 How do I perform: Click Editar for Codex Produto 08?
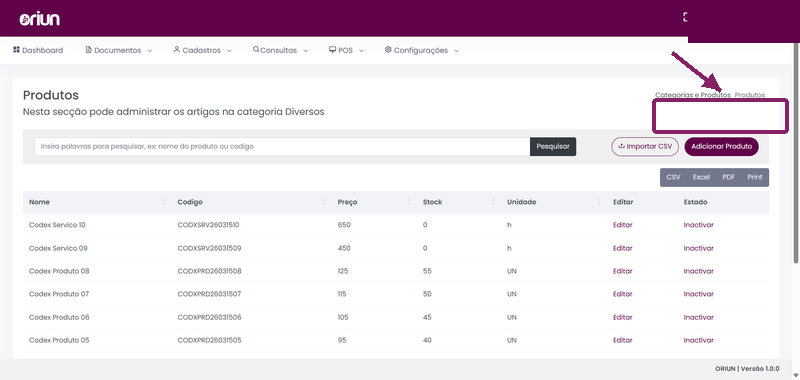(x=622, y=271)
